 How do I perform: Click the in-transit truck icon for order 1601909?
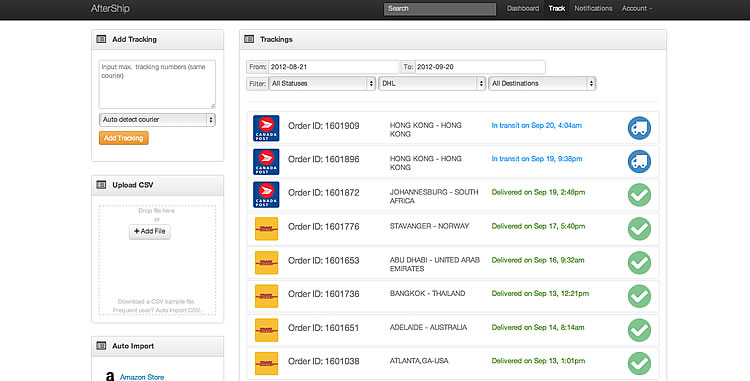point(639,128)
